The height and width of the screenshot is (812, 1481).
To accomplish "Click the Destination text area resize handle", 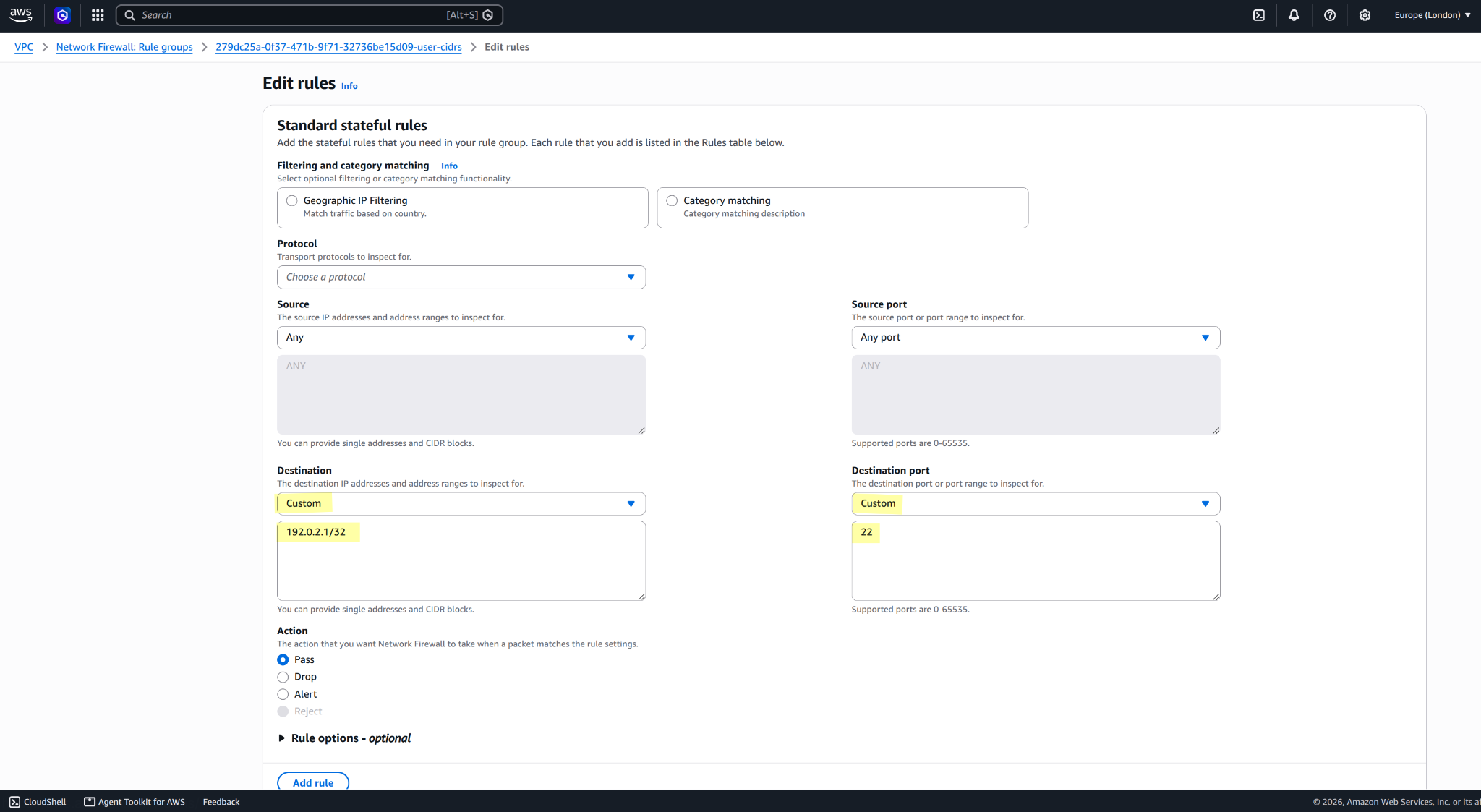I will [x=641, y=597].
